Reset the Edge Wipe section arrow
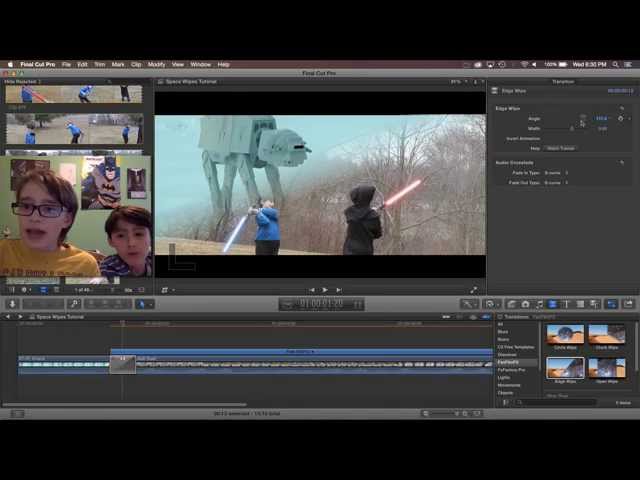The image size is (640, 480). (622, 109)
